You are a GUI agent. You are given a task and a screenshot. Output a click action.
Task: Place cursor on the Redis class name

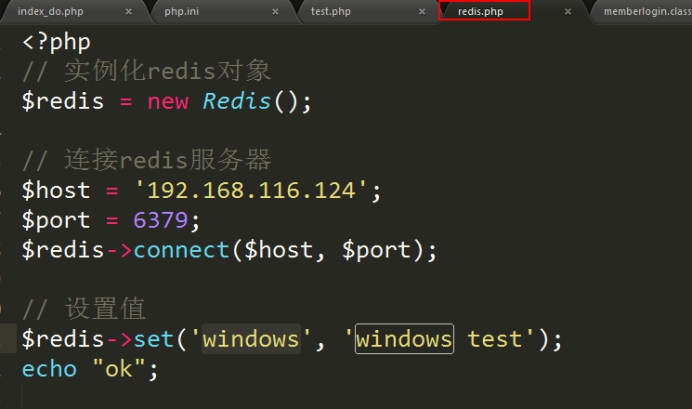[x=237, y=102]
